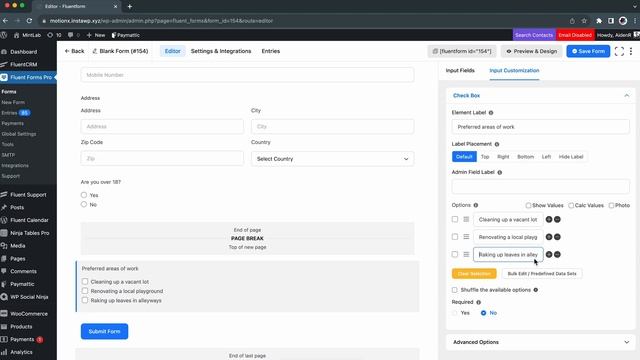Go Back to forms list
The width and height of the screenshot is (640, 360).
(x=74, y=51)
